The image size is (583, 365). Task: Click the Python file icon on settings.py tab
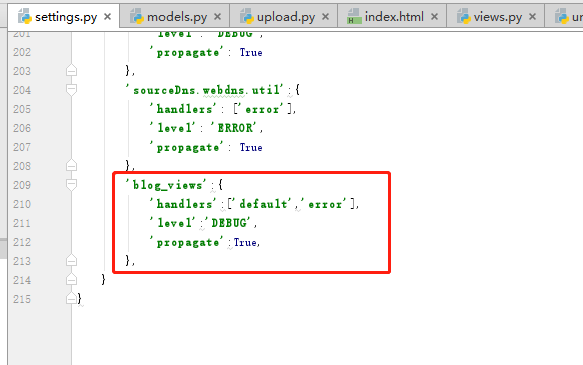(x=25, y=17)
